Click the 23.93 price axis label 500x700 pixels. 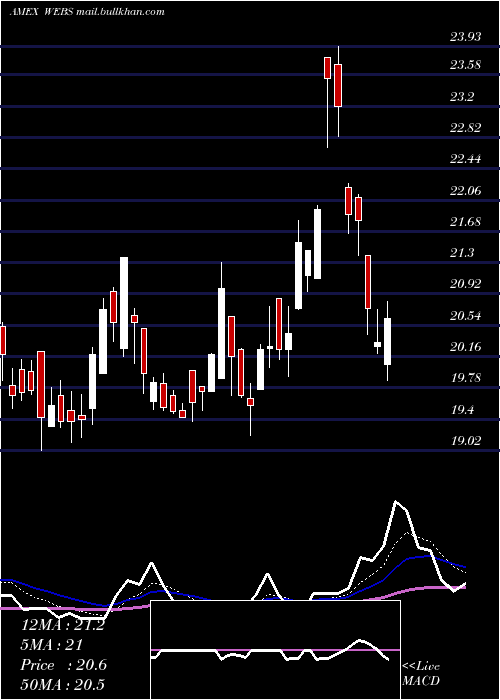point(466,37)
